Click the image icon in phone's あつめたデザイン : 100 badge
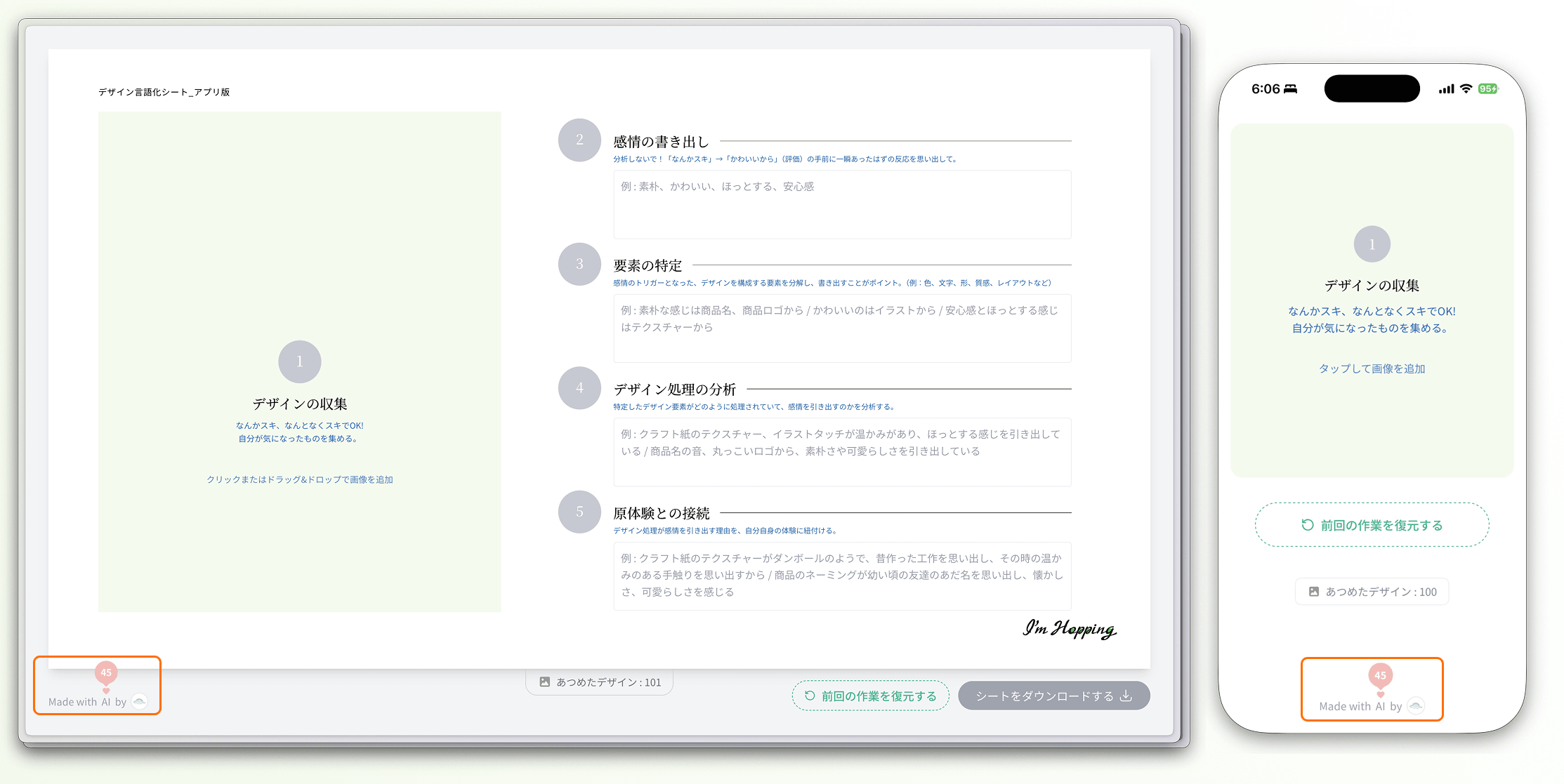The height and width of the screenshot is (784, 1564). (1315, 592)
